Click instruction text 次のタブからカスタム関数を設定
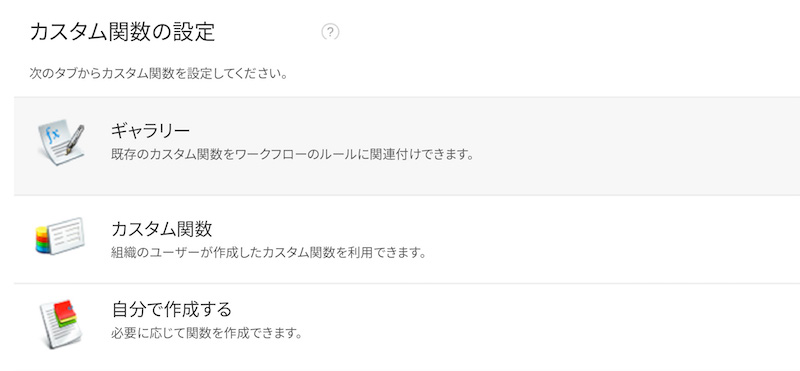 (x=158, y=73)
